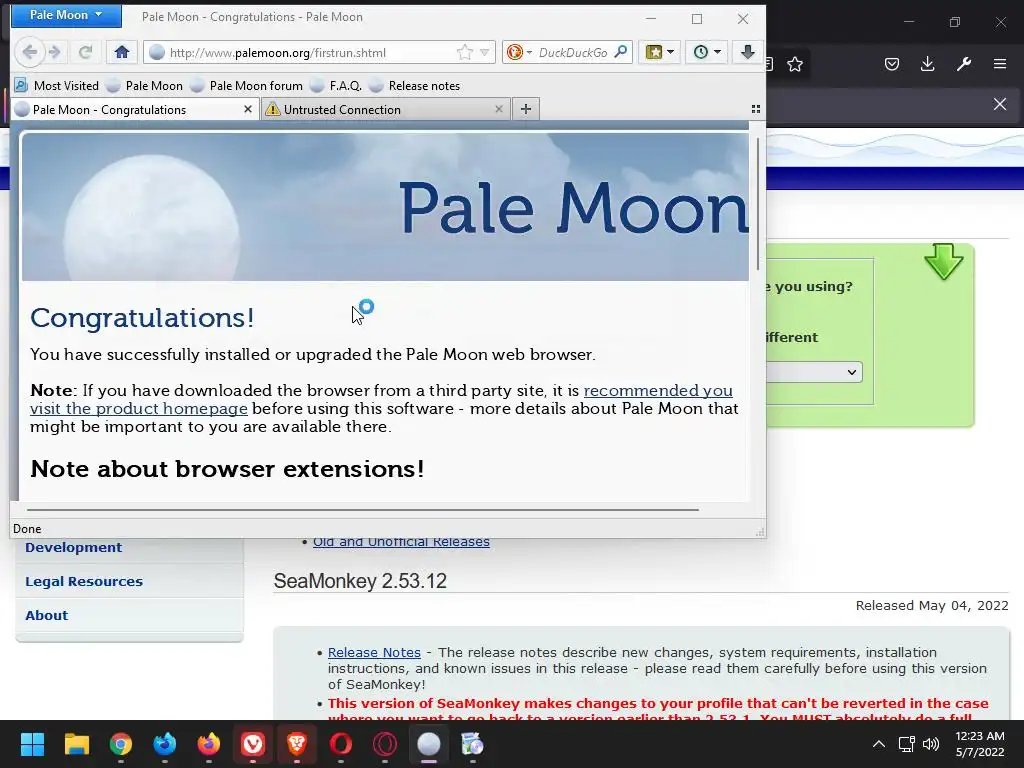Open Release Notes link on SeaMonkey page
This screenshot has width=1024, height=768.
pos(374,652)
